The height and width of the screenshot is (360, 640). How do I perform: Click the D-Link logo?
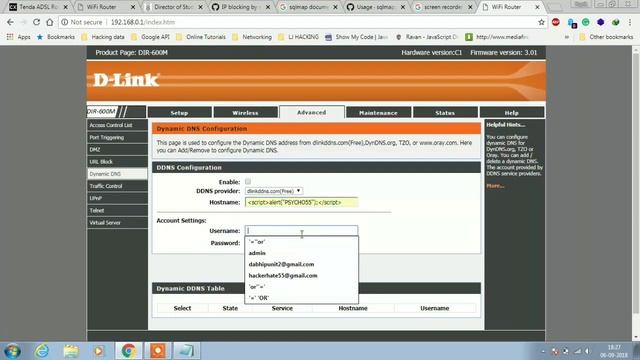[x=126, y=80]
